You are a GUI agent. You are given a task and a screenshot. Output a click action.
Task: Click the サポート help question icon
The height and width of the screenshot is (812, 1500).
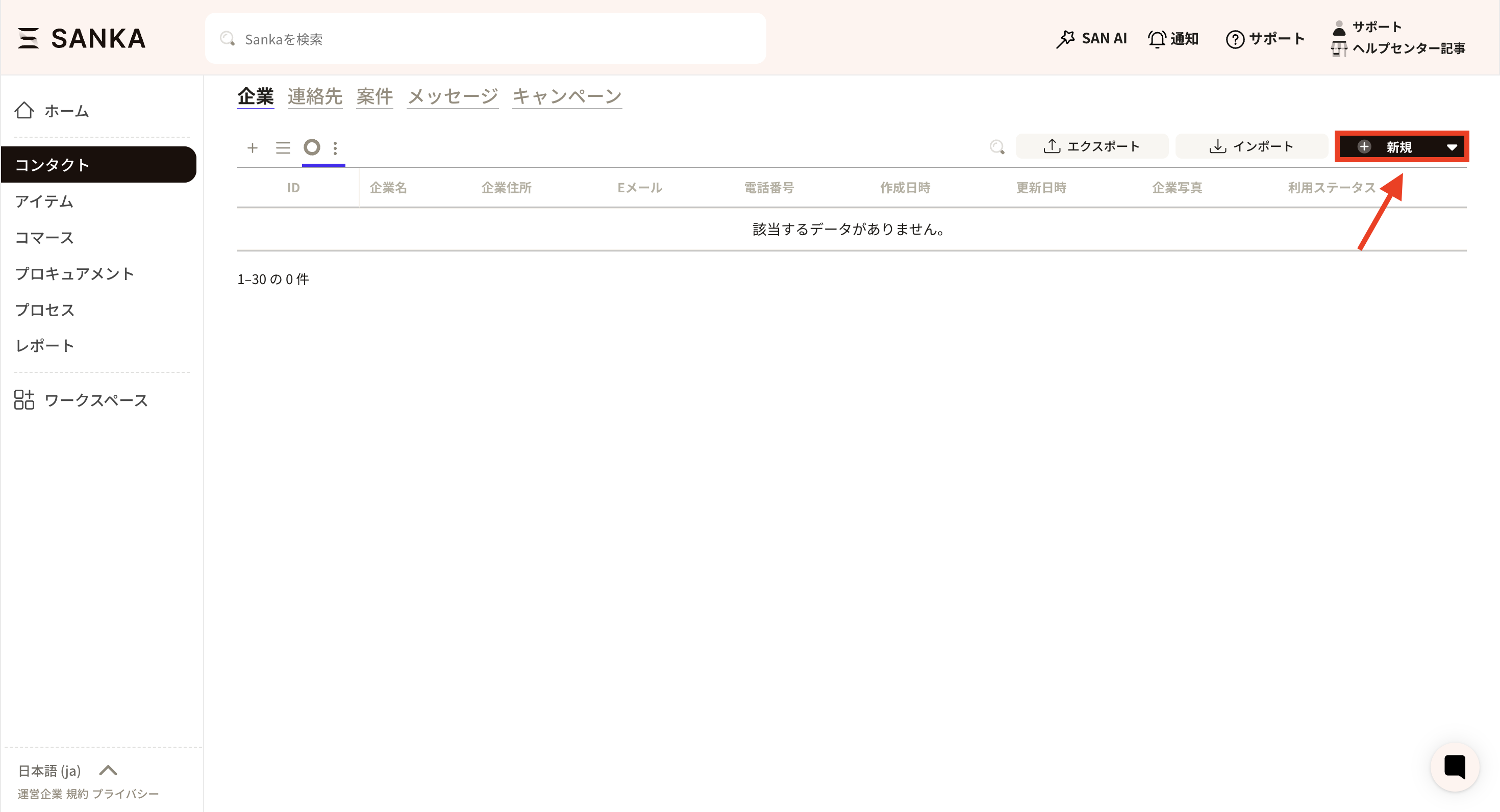click(x=1235, y=39)
